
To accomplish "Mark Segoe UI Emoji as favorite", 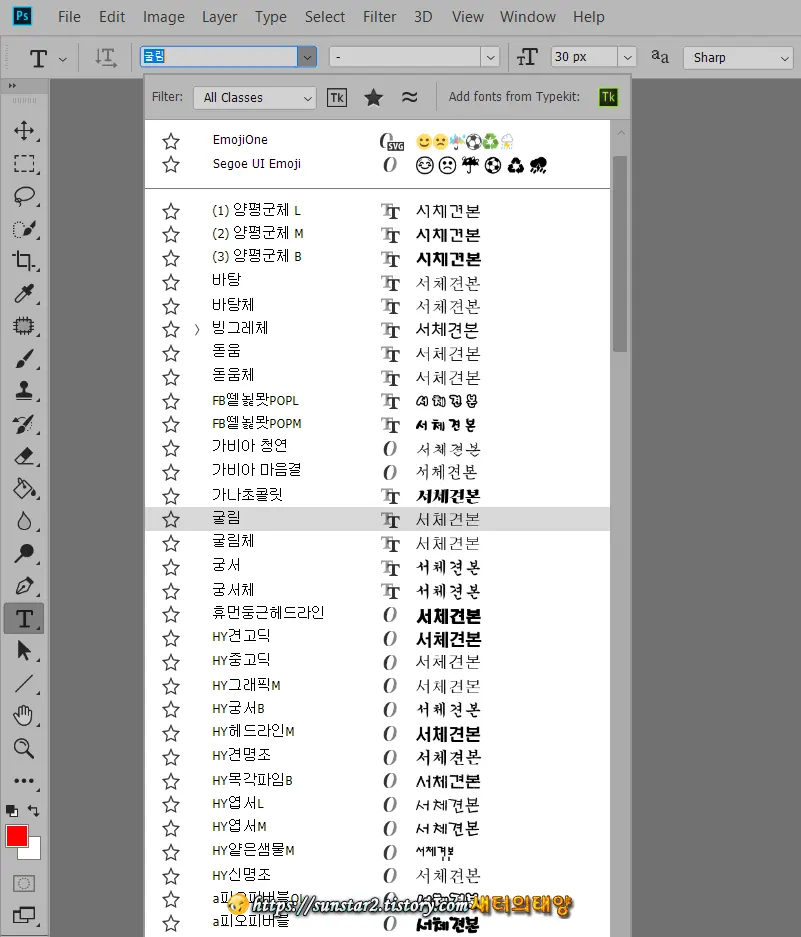I will coord(171,164).
